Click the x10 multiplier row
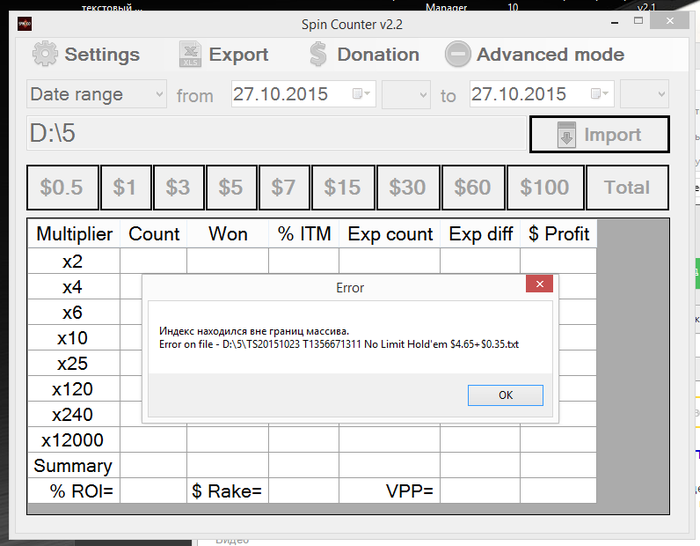This screenshot has width=700, height=546. point(72,338)
